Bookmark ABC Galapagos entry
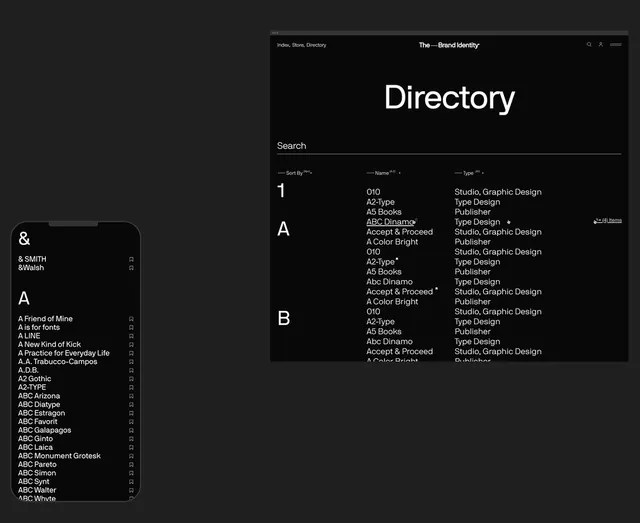The width and height of the screenshot is (640, 523). (131, 430)
